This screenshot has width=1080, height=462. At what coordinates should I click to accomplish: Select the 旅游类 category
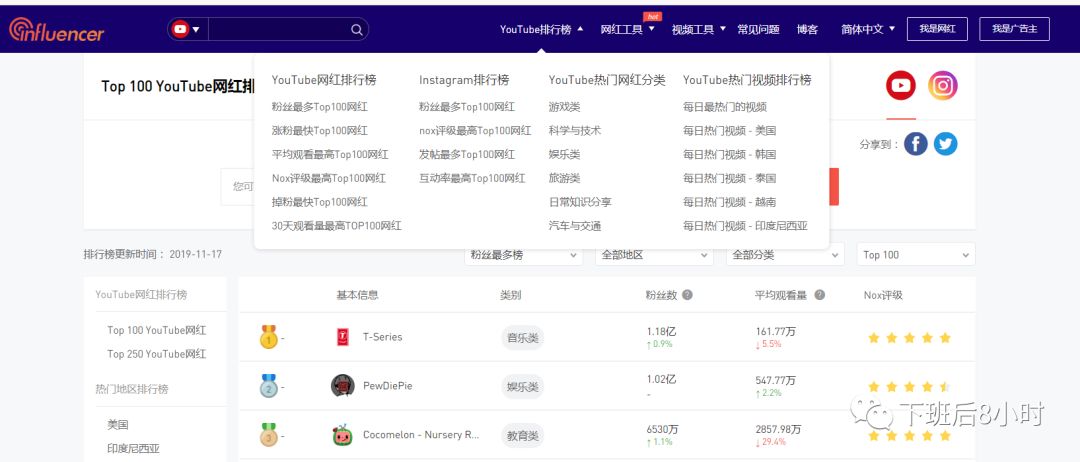pos(565,178)
